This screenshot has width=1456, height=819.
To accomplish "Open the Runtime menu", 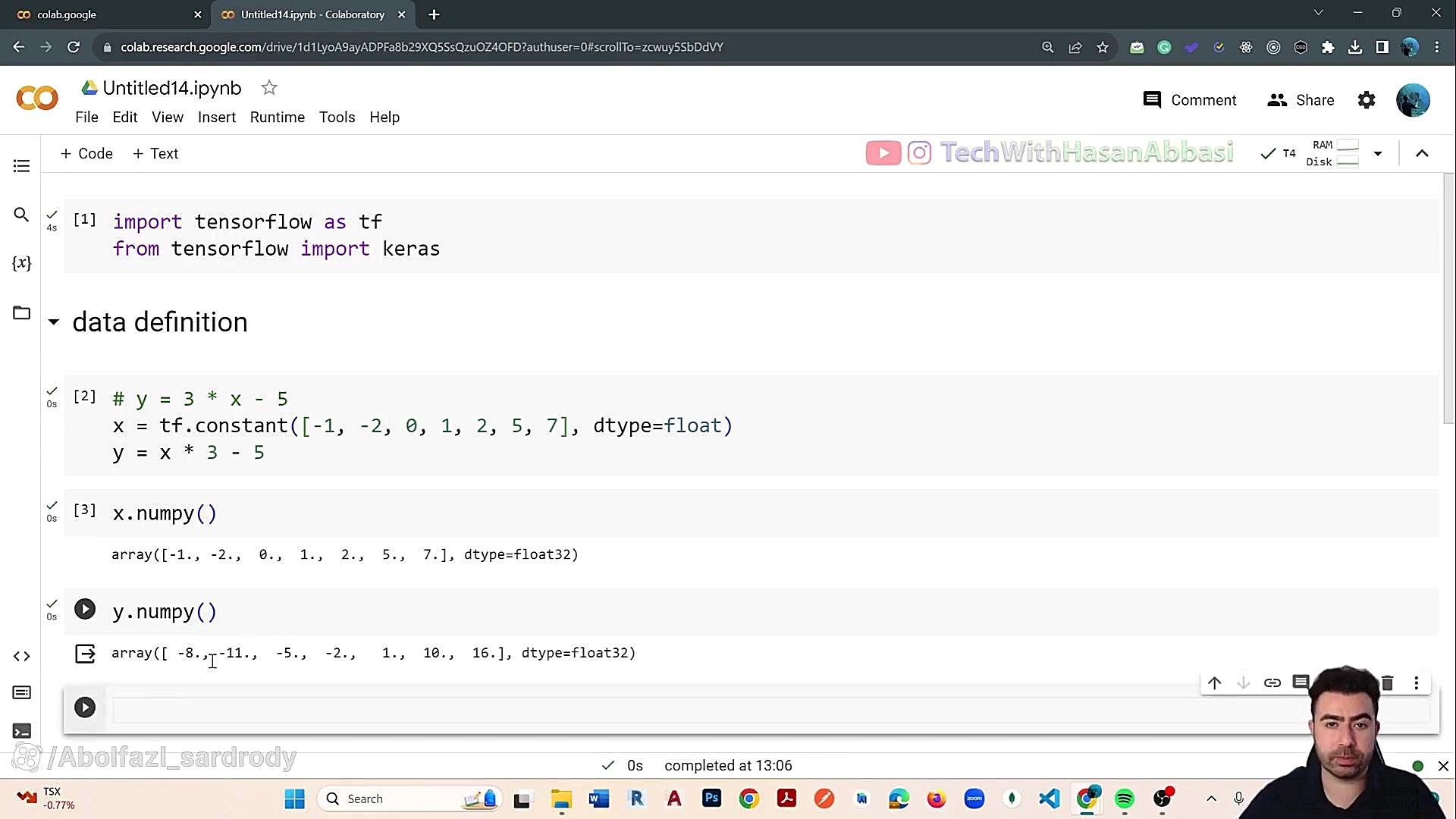I will [x=278, y=118].
